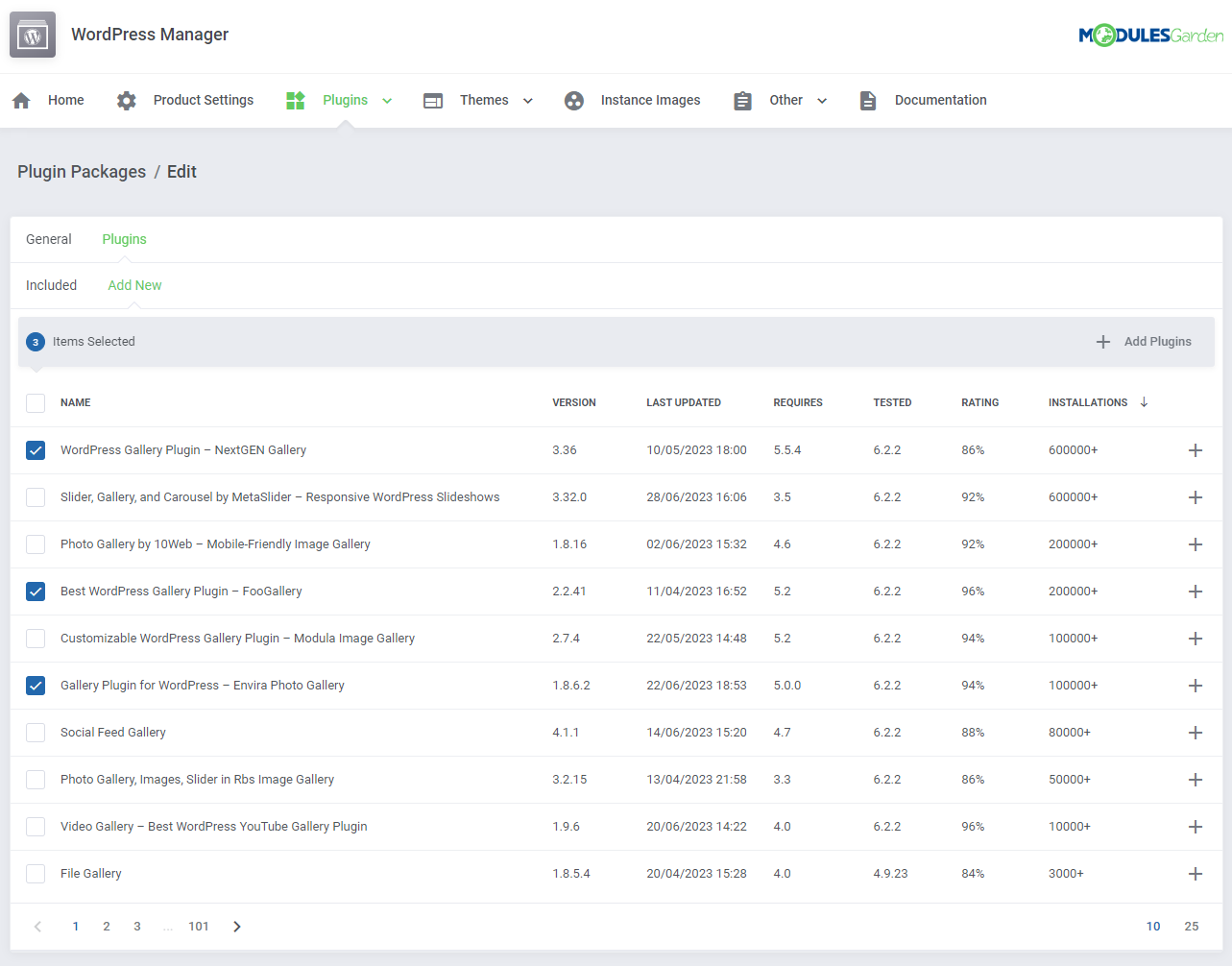Add Envira Photo Gallery plus icon

click(1196, 686)
